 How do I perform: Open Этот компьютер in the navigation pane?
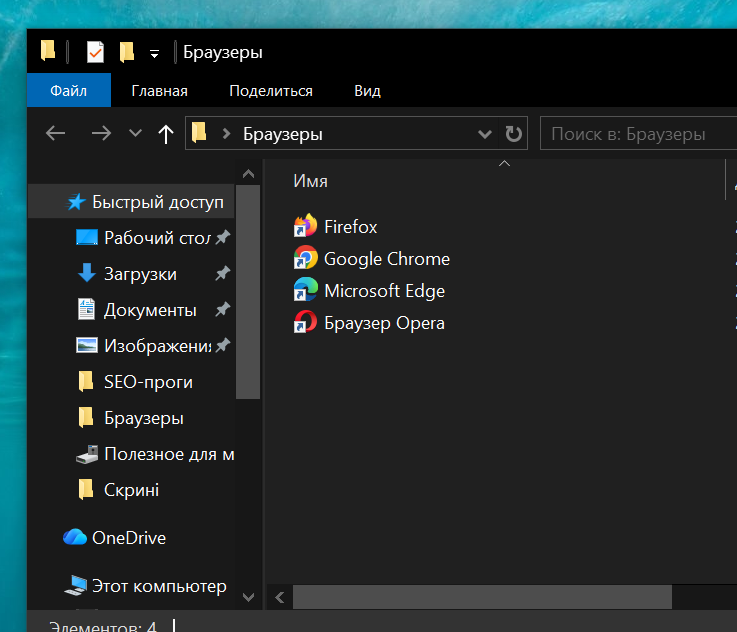[159, 586]
